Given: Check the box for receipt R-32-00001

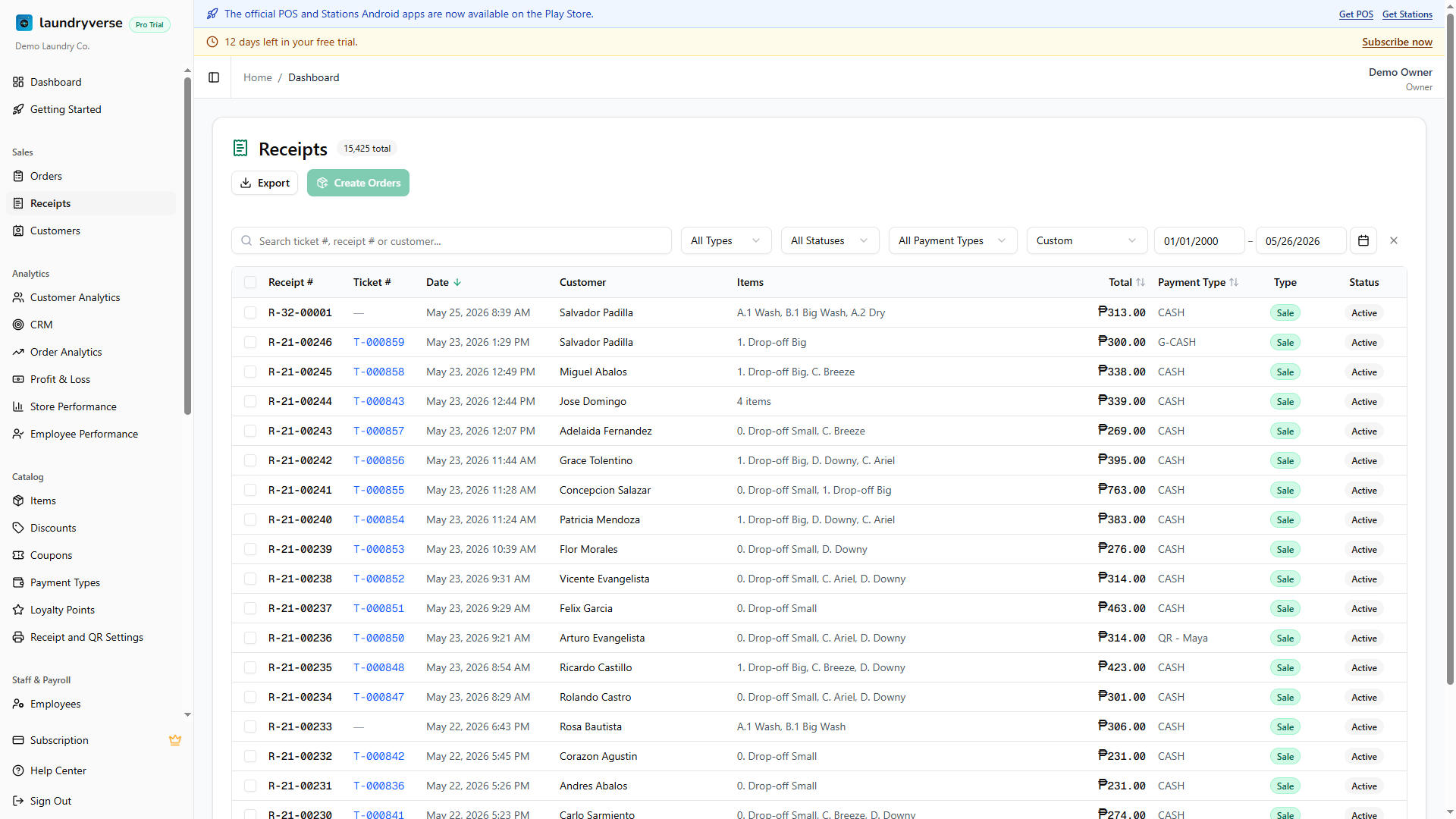Looking at the screenshot, I should tap(250, 312).
